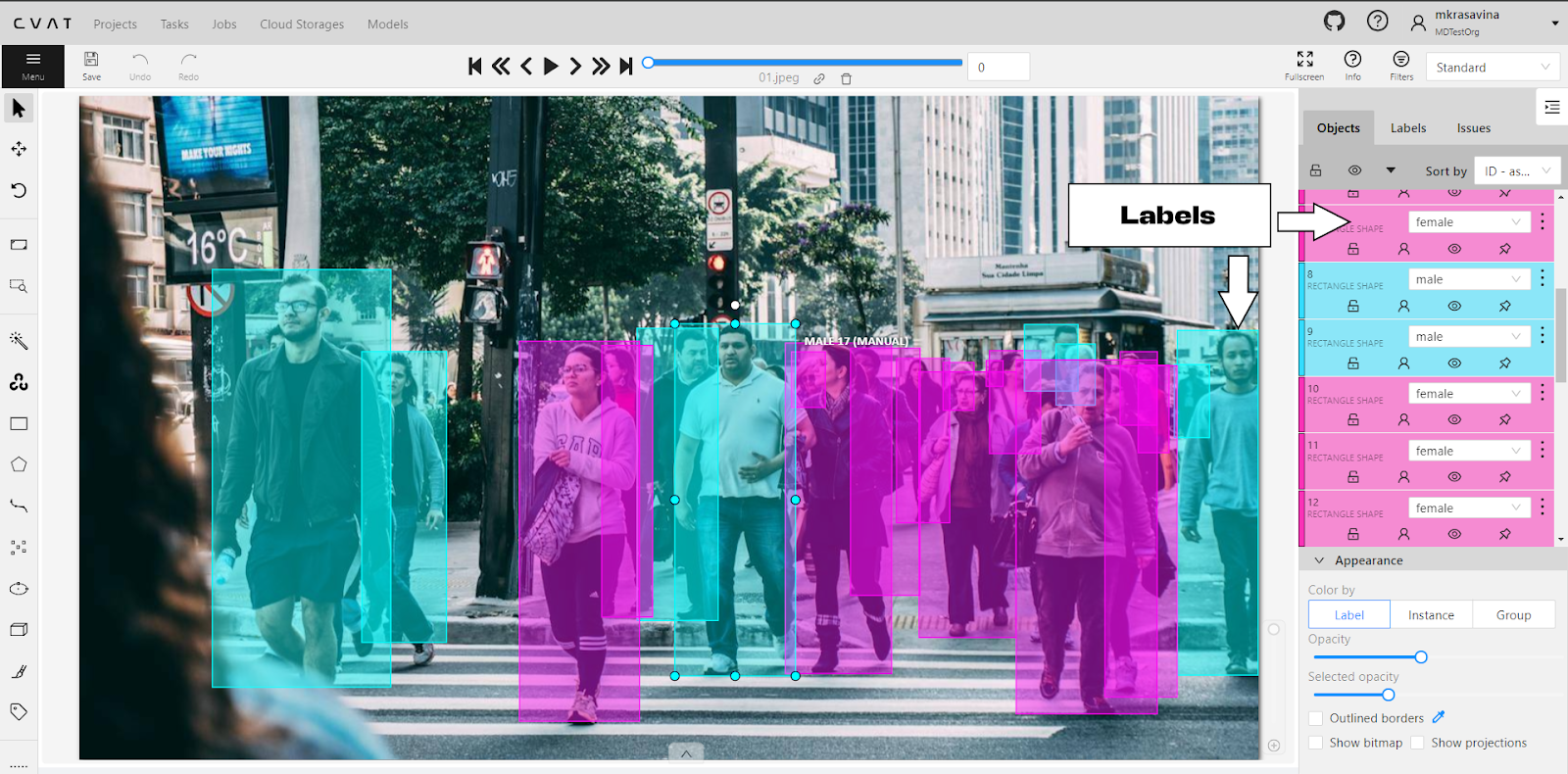Select the cursor tool in left toolbar
The width and height of the screenshot is (1568, 774).
(19, 108)
